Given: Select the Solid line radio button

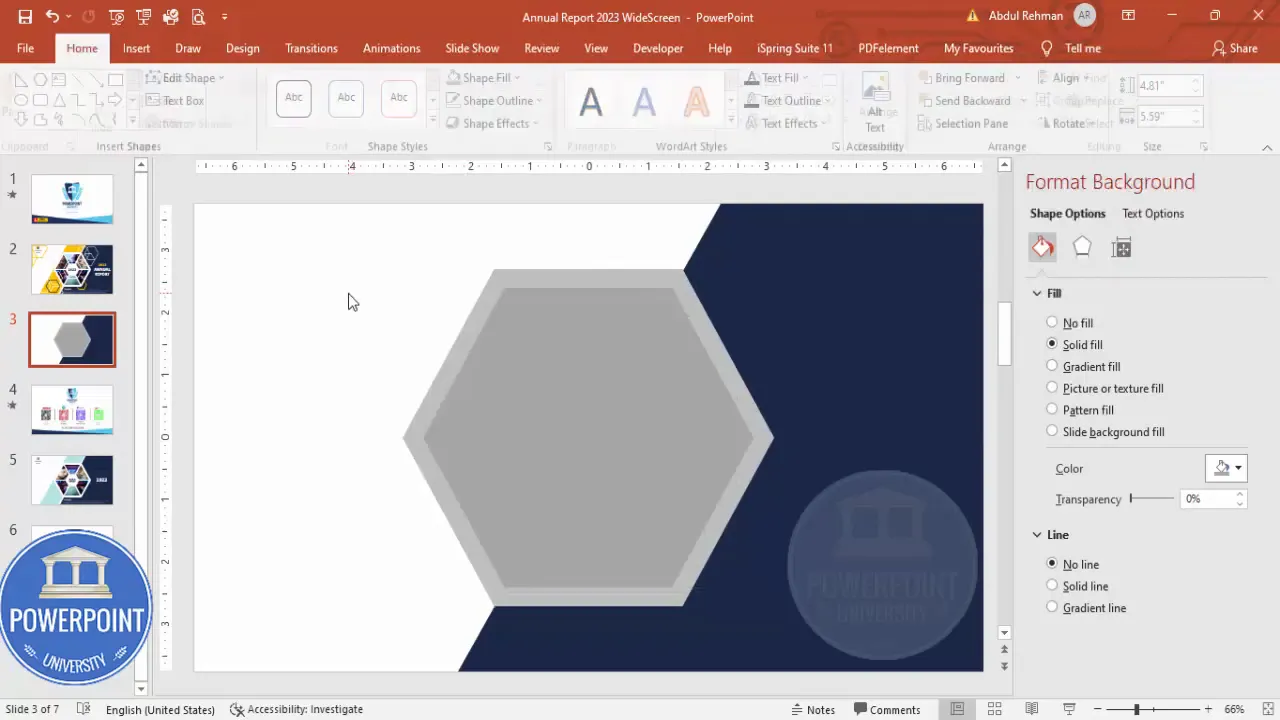Looking at the screenshot, I should [x=1052, y=586].
